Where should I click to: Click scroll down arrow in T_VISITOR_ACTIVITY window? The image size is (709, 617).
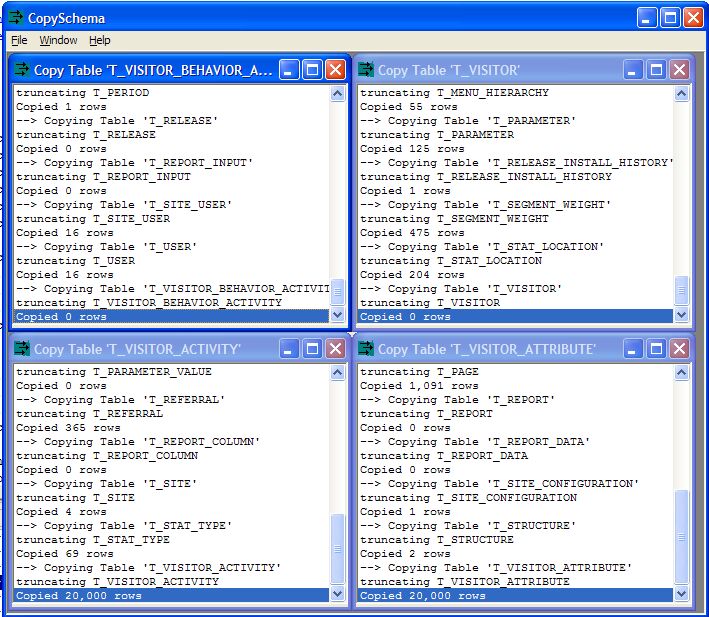pos(338,593)
